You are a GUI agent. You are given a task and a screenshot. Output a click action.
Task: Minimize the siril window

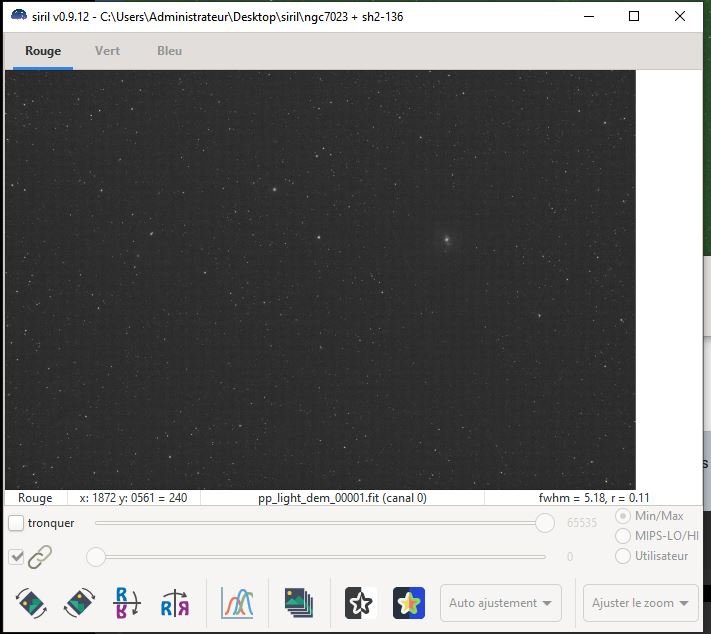[589, 16]
